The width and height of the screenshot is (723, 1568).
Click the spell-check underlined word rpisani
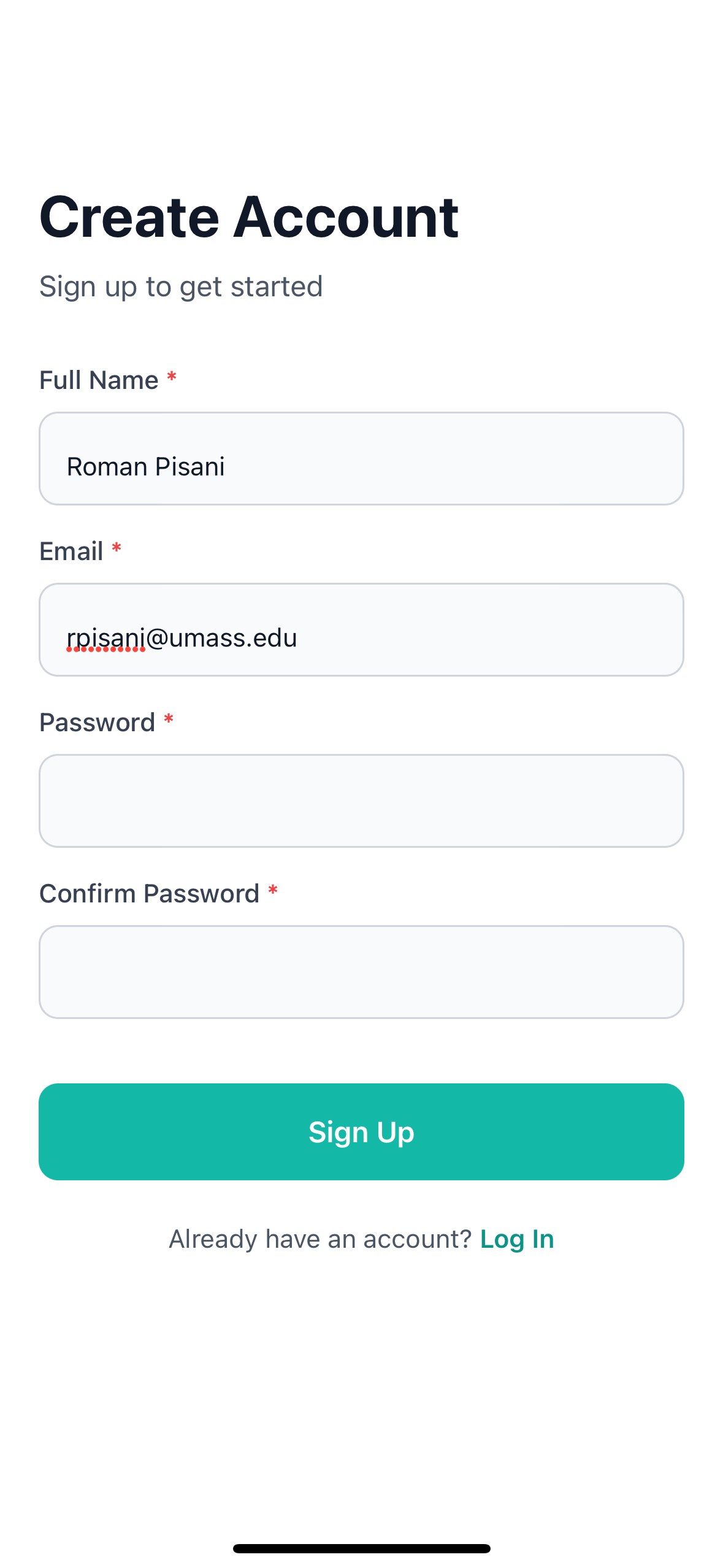[105, 638]
